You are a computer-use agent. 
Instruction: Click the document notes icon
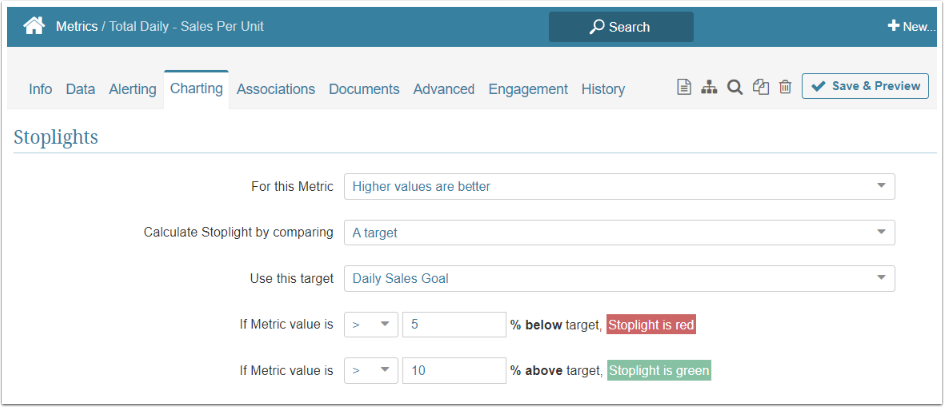coord(684,88)
